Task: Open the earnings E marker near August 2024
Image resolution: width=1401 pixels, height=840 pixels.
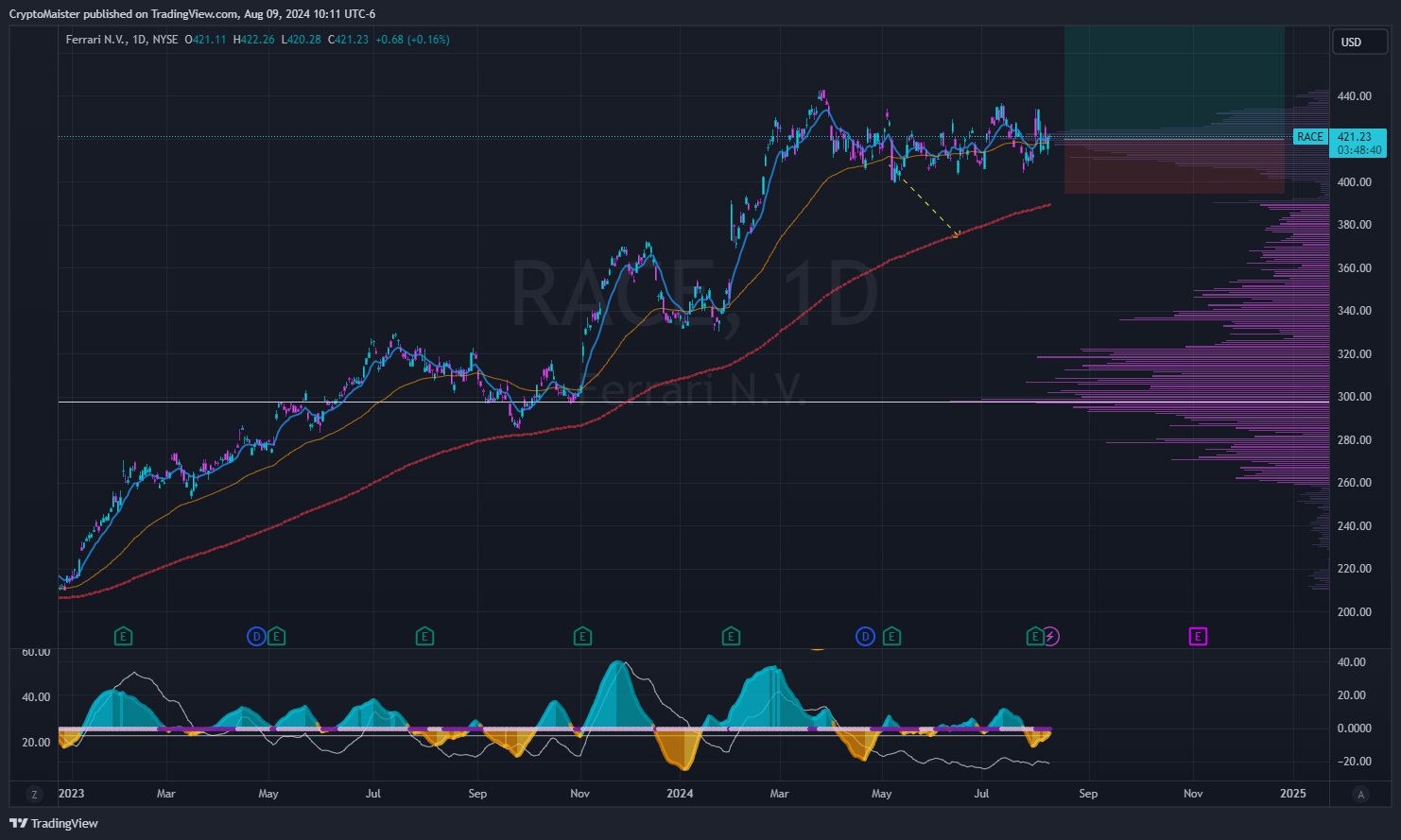Action: pyautogui.click(x=1035, y=637)
